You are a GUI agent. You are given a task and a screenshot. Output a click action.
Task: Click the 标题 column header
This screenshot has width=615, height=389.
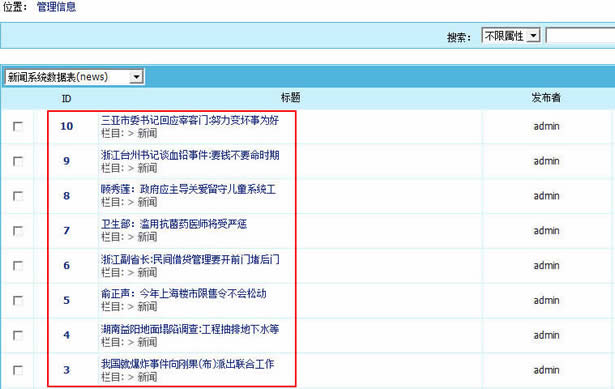tap(290, 97)
